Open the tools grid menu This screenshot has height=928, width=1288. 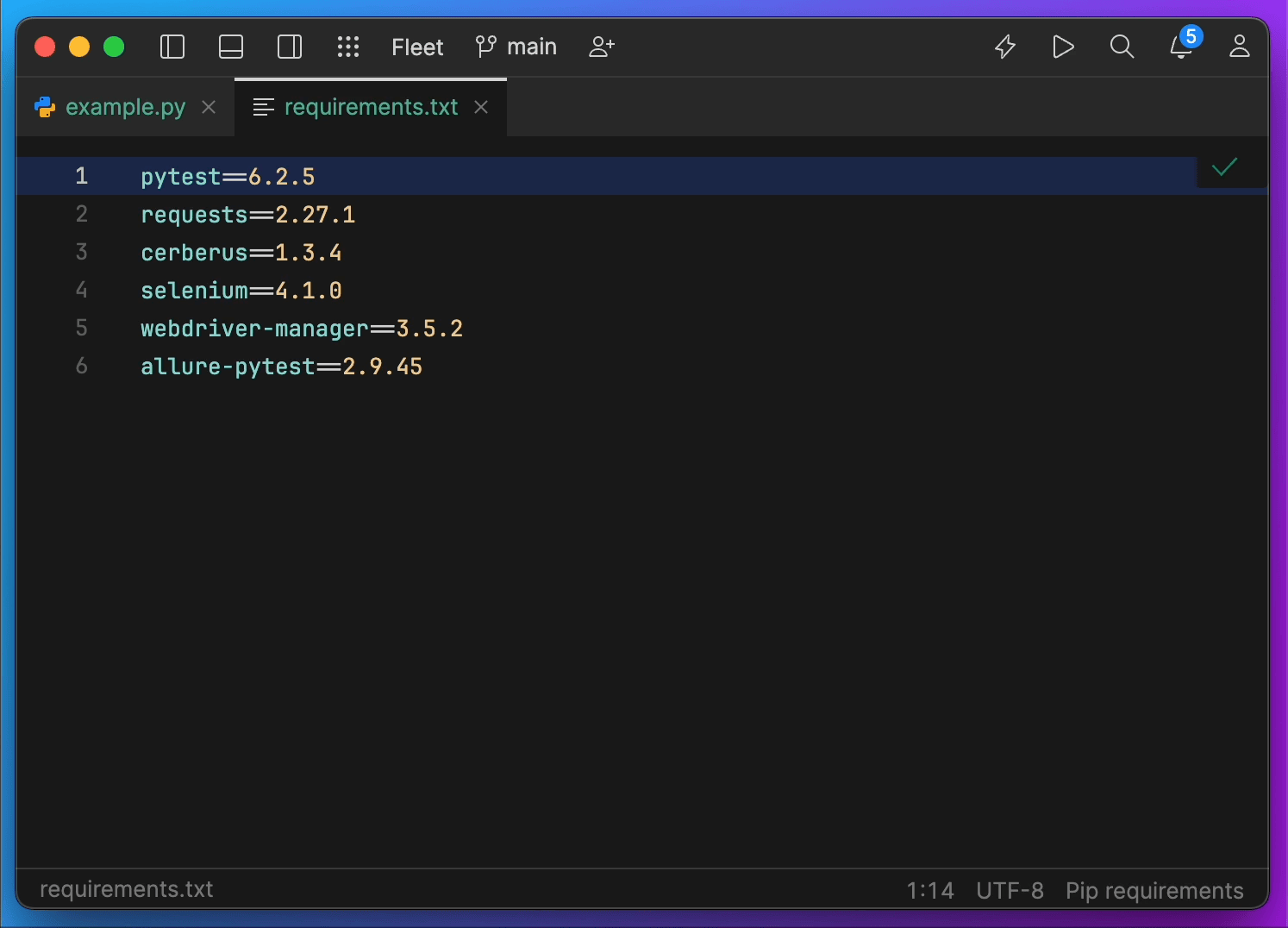(348, 47)
